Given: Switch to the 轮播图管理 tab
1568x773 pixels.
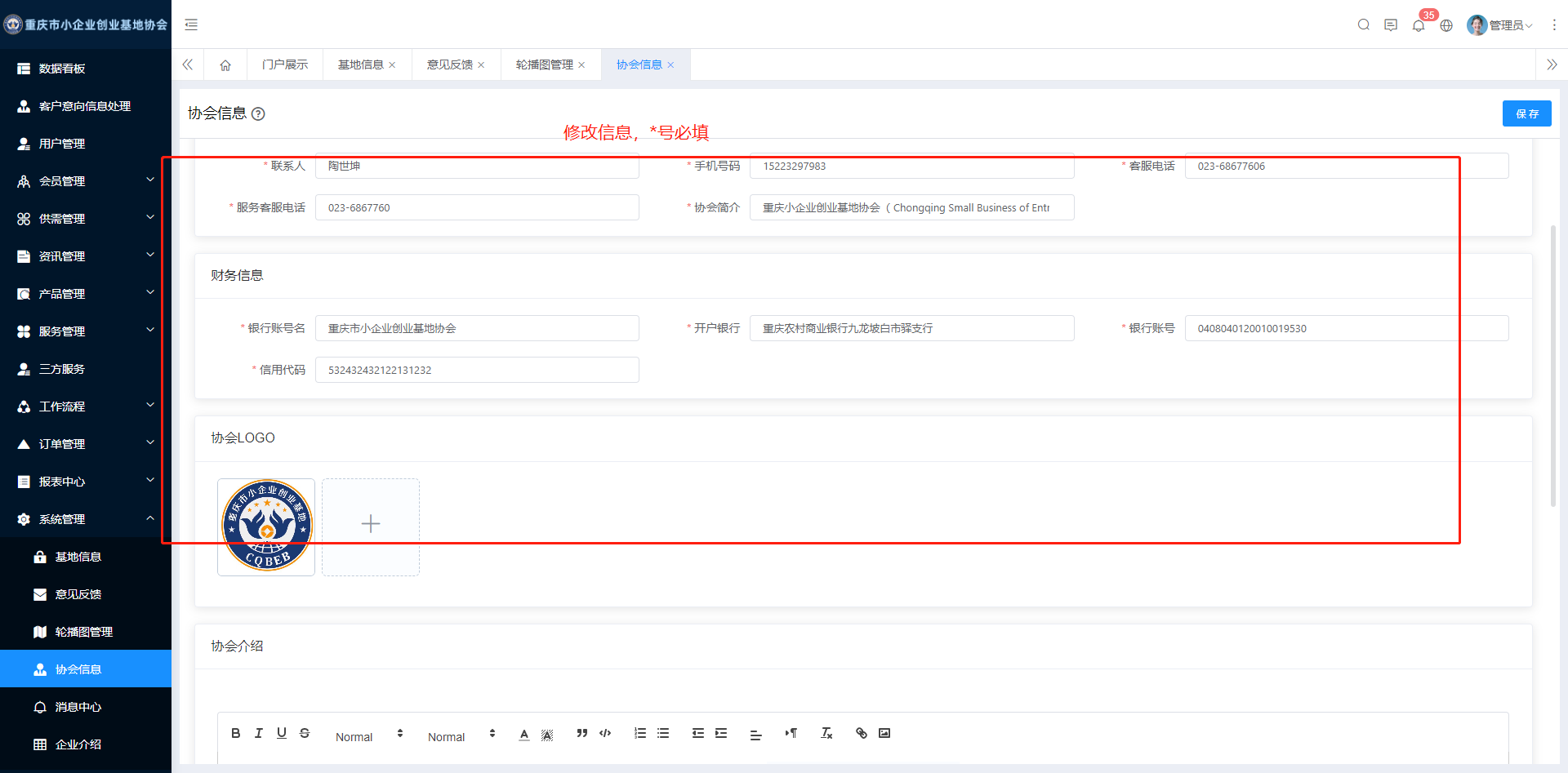Looking at the screenshot, I should click(x=545, y=64).
